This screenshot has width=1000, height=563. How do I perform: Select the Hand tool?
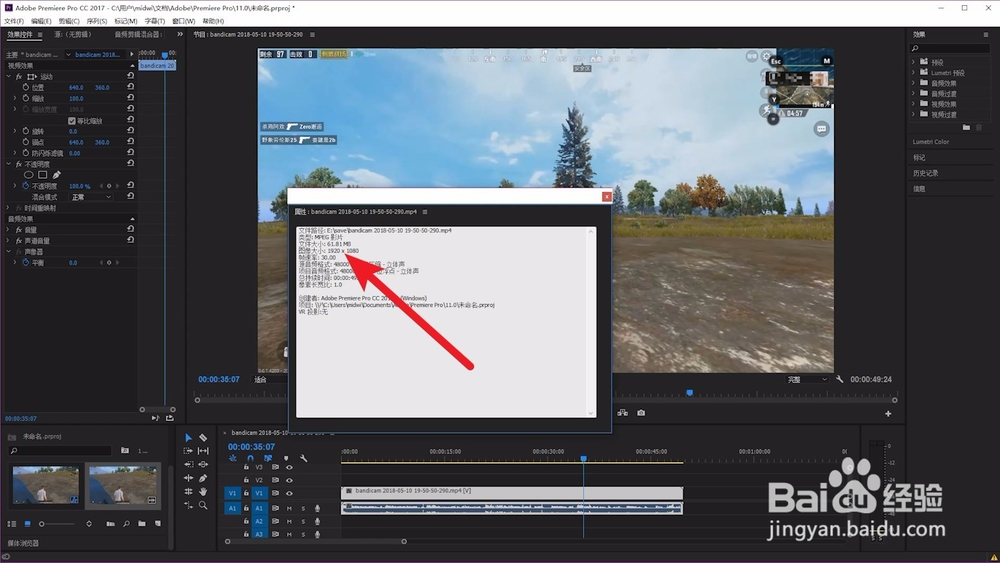tap(203, 492)
